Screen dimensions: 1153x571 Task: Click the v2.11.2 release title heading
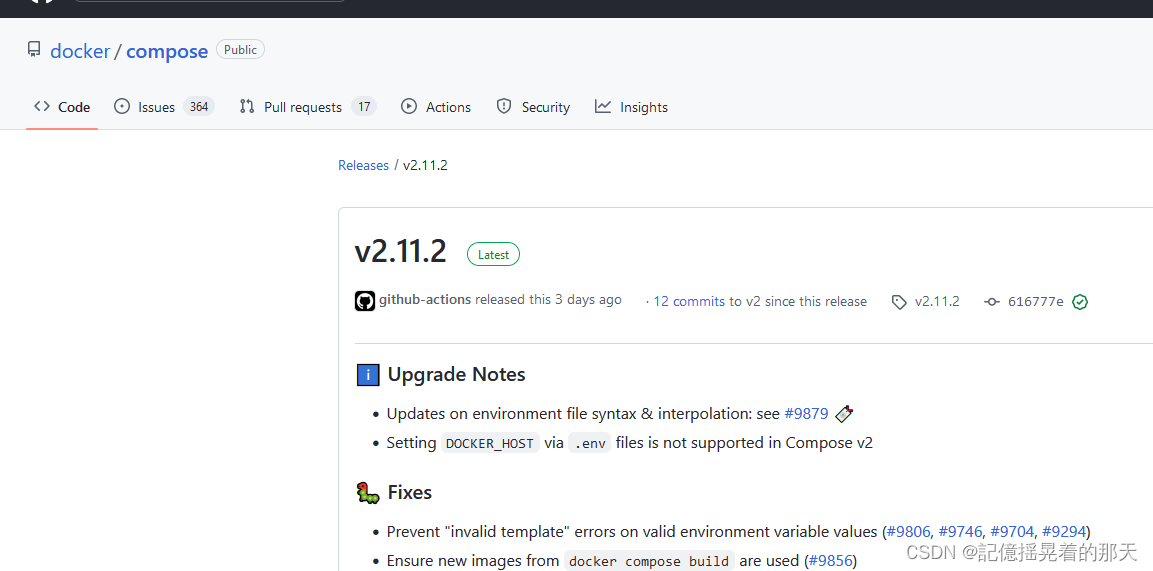click(x=401, y=251)
